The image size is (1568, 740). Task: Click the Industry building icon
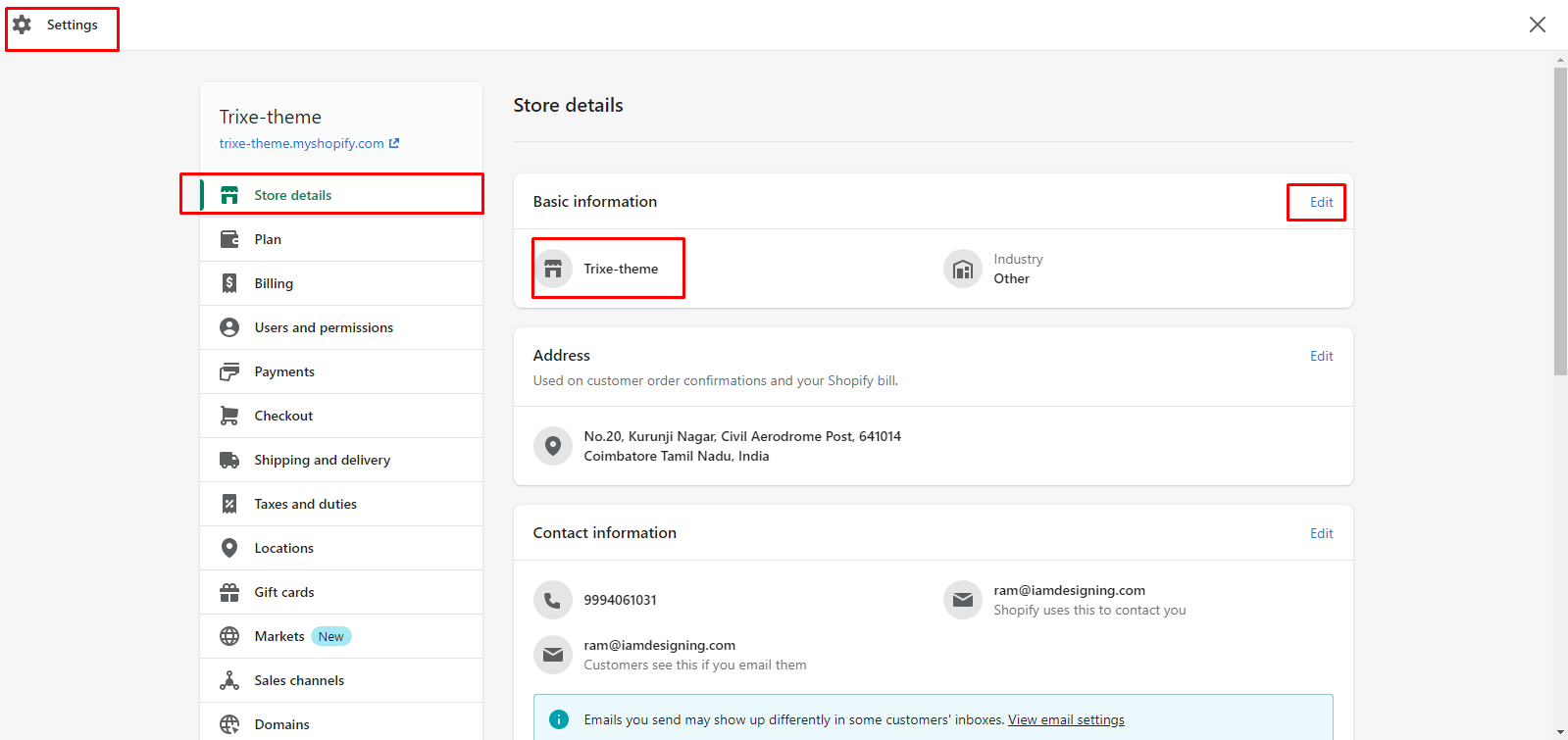(963, 269)
